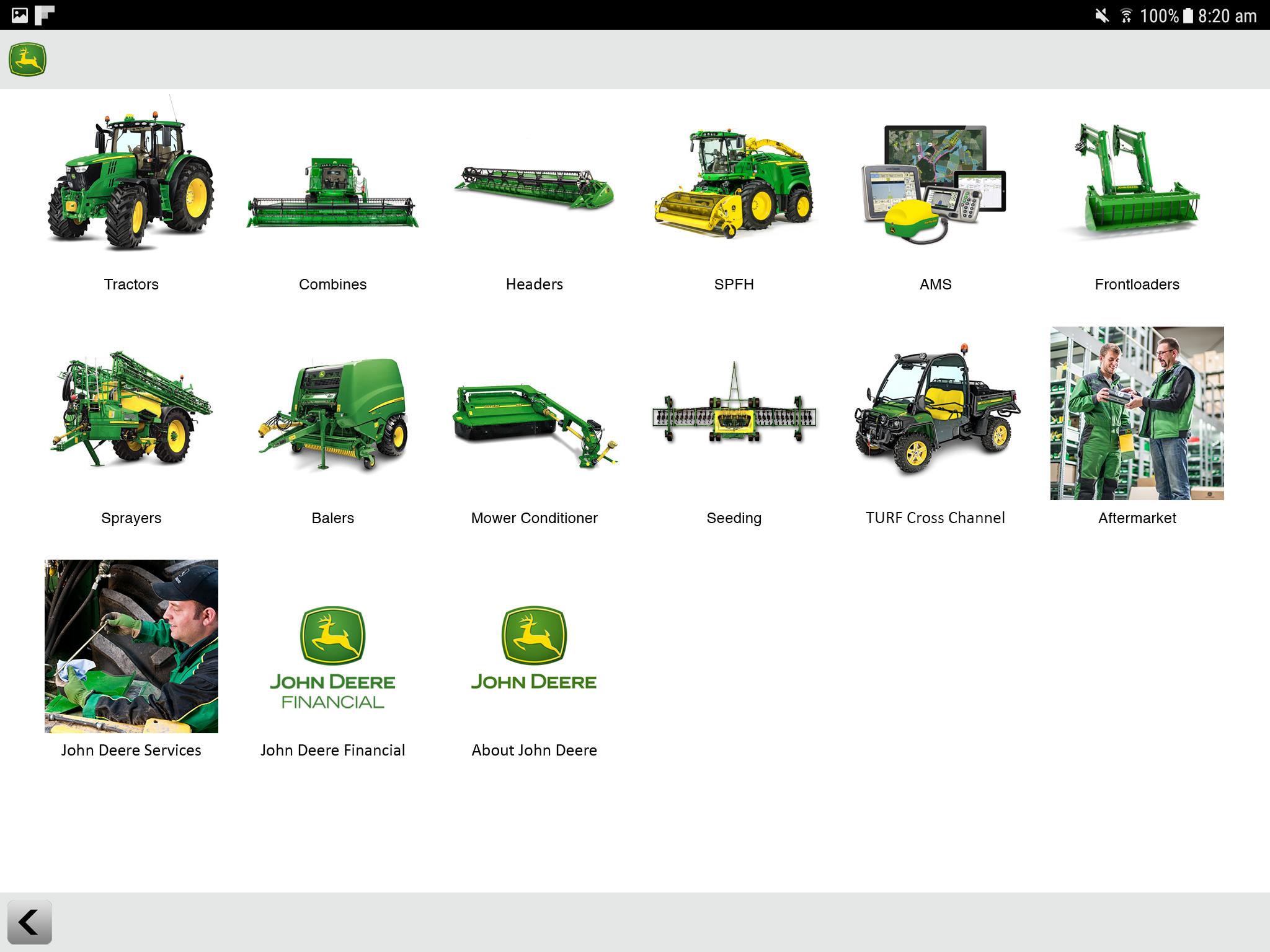This screenshot has height=952, width=1270.
Task: Tap the John Deere logo at top left
Action: 28,59
